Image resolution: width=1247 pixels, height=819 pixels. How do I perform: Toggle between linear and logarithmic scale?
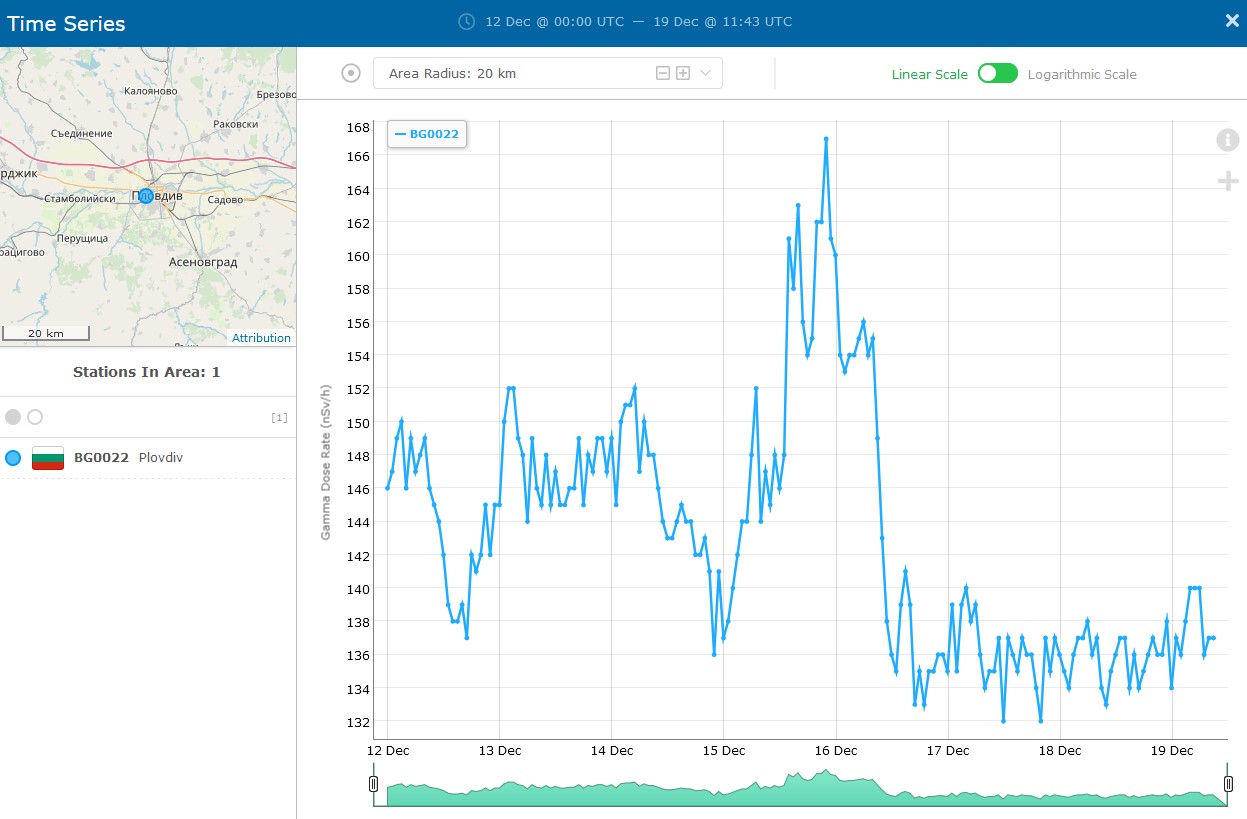coord(997,74)
